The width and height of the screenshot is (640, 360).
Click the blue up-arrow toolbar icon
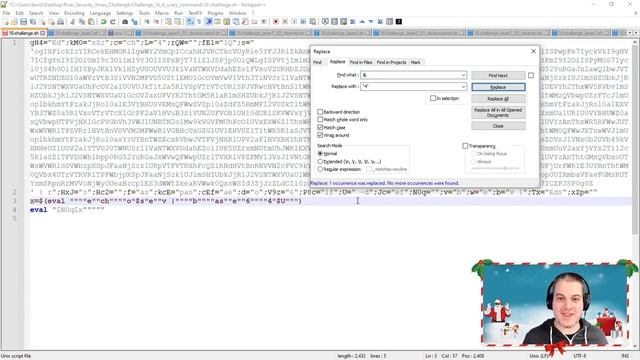(362, 22)
